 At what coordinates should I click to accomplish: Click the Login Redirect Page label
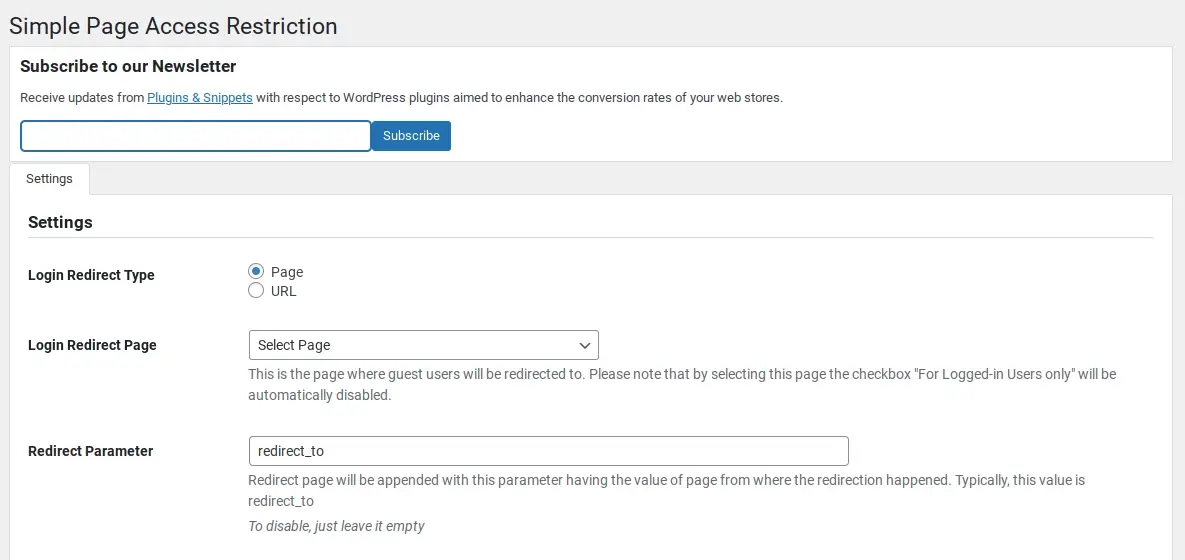[92, 345]
